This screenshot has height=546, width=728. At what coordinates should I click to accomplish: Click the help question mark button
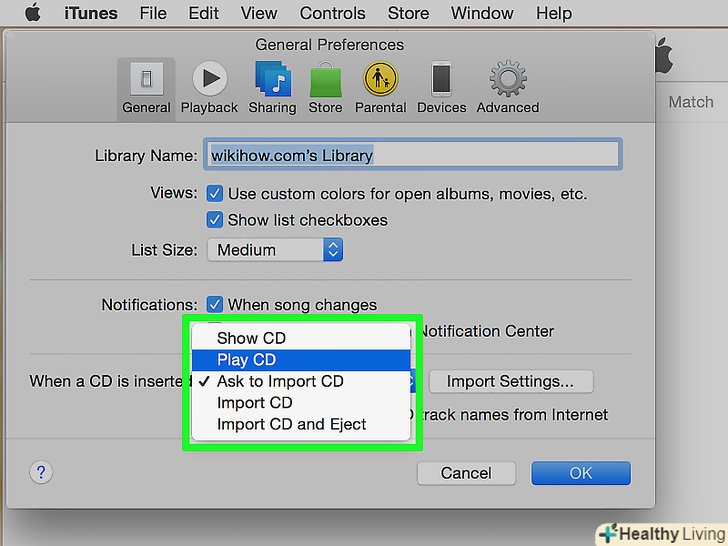(x=44, y=472)
